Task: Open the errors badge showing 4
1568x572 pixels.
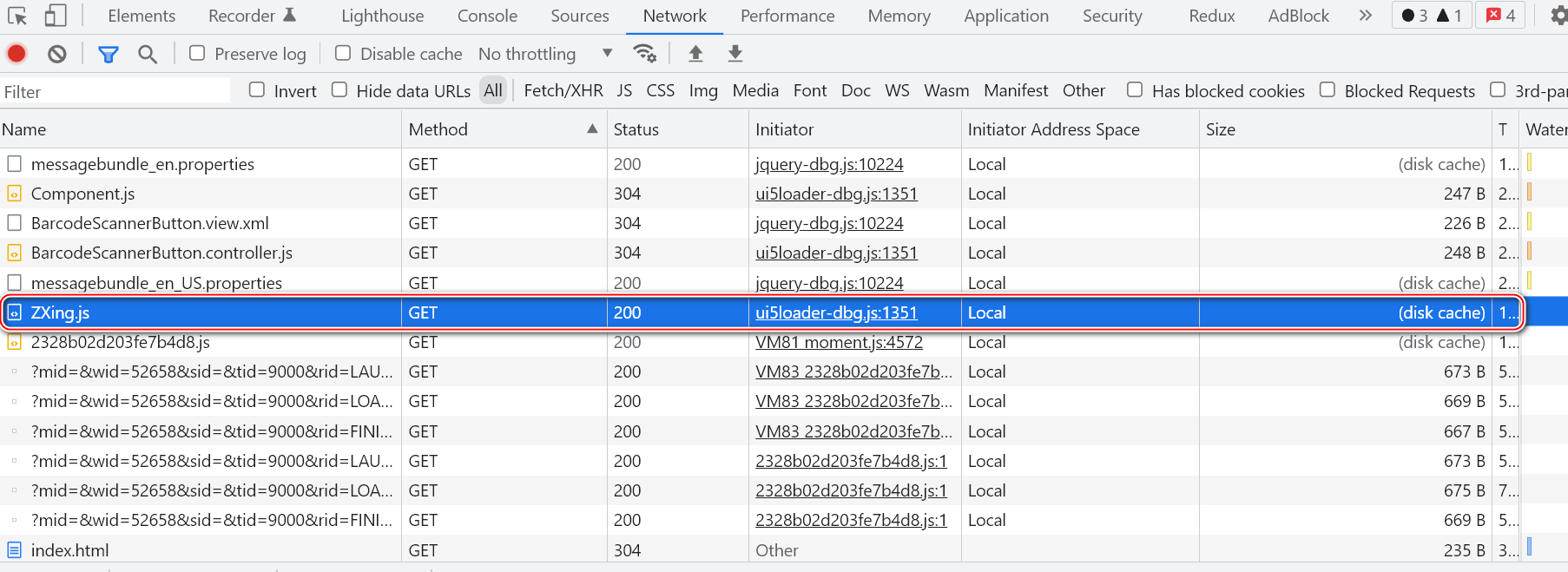Action: 1501,16
